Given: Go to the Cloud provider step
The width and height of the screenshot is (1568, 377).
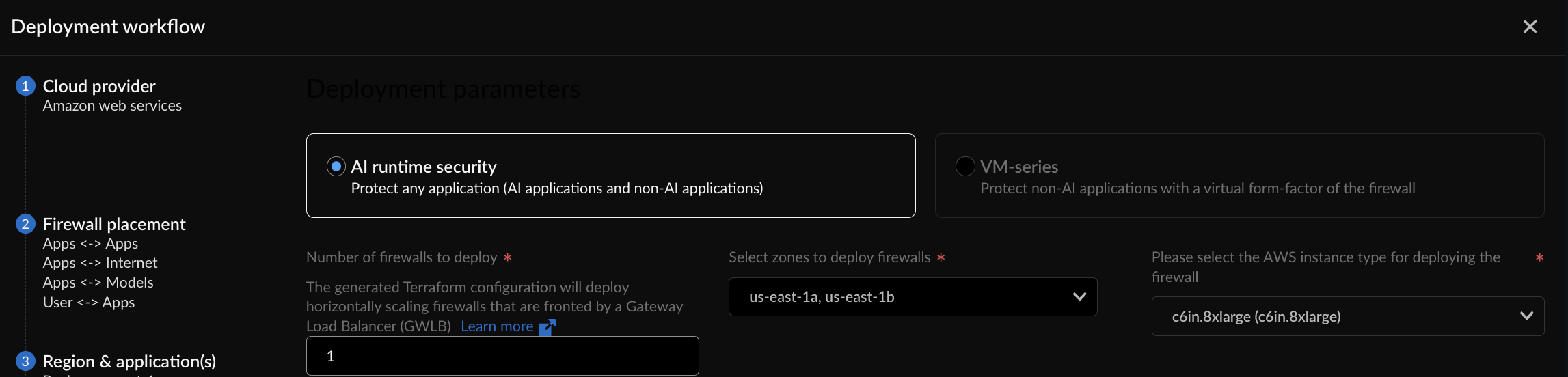Looking at the screenshot, I should 99,86.
